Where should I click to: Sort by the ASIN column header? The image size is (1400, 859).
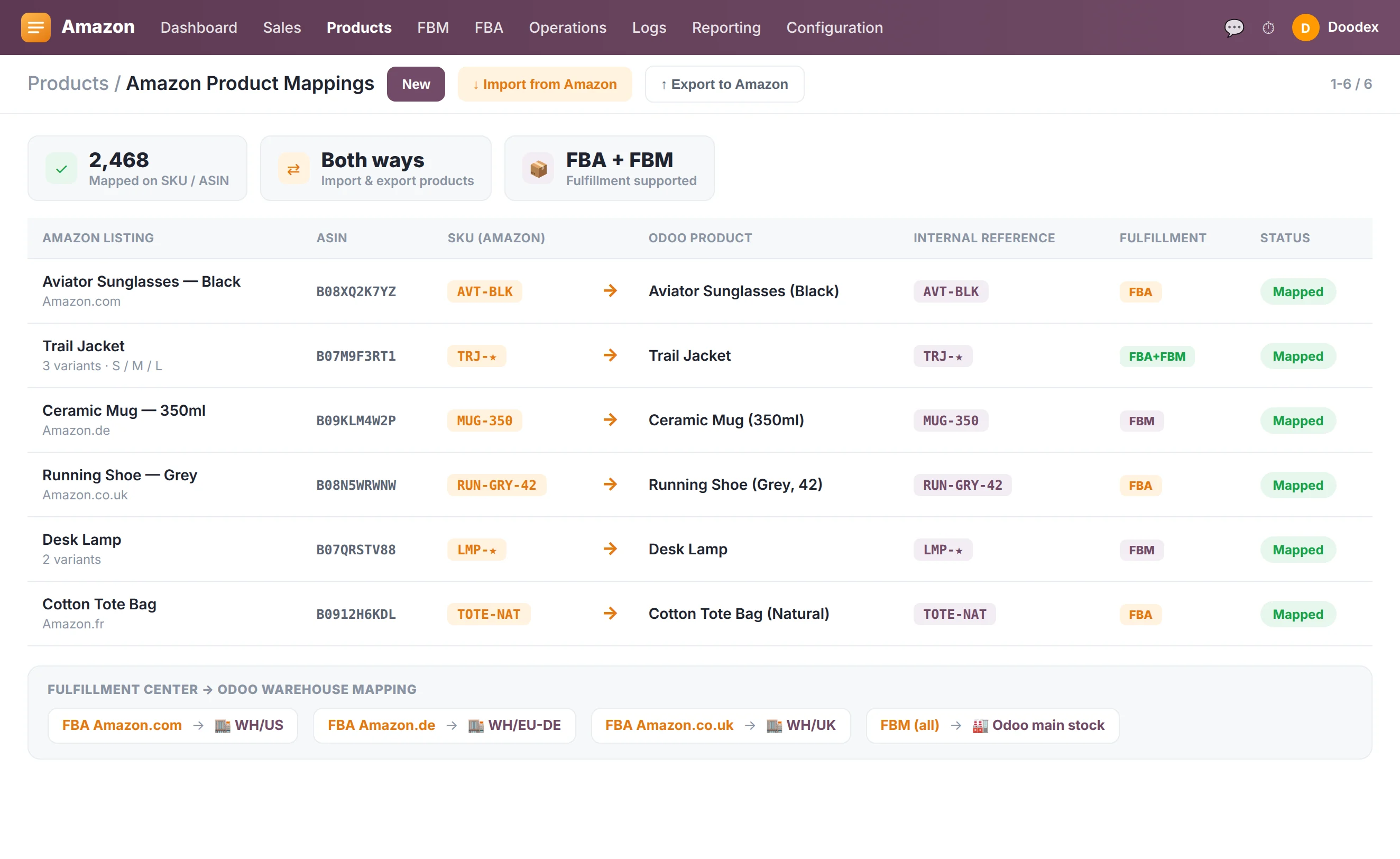point(331,237)
